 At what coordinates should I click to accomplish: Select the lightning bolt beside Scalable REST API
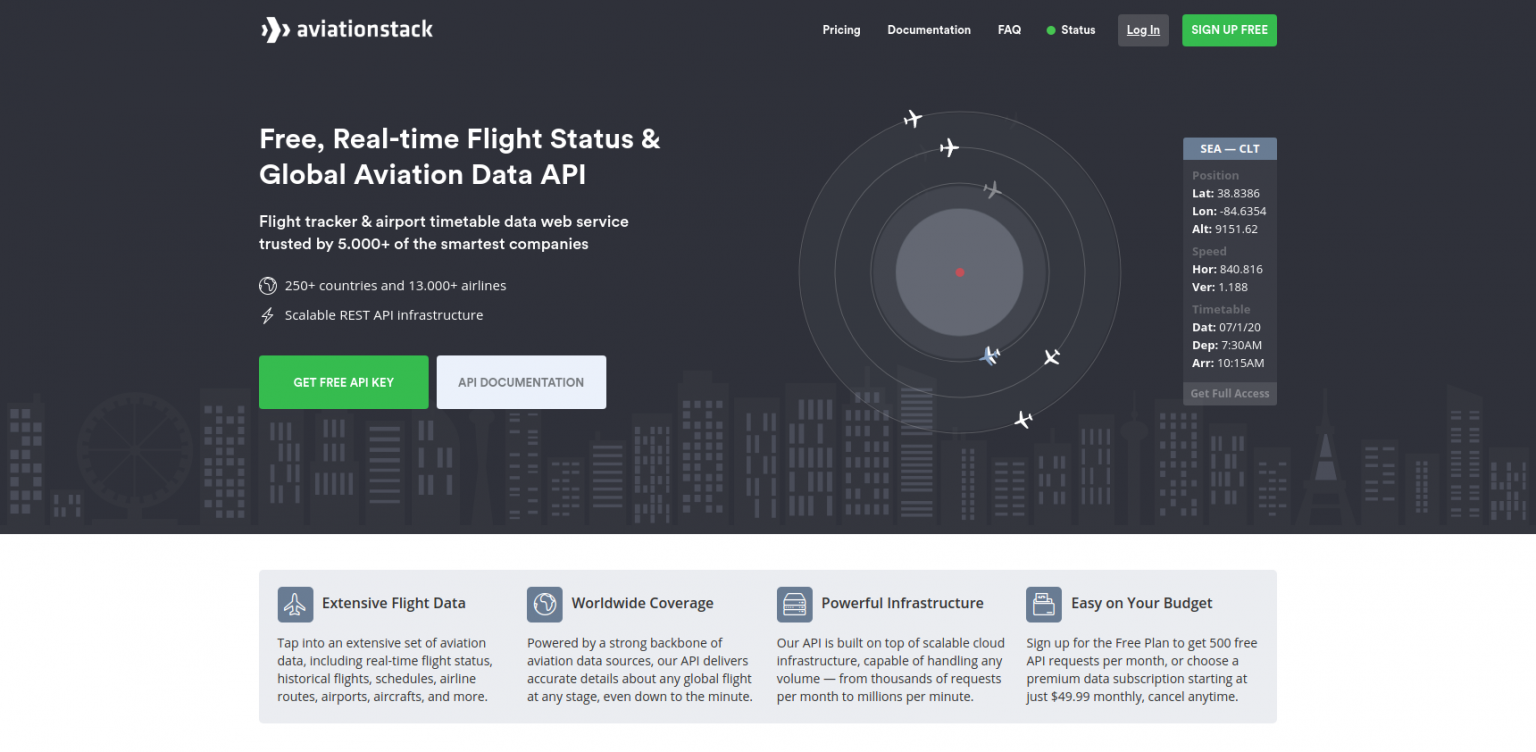coord(267,315)
